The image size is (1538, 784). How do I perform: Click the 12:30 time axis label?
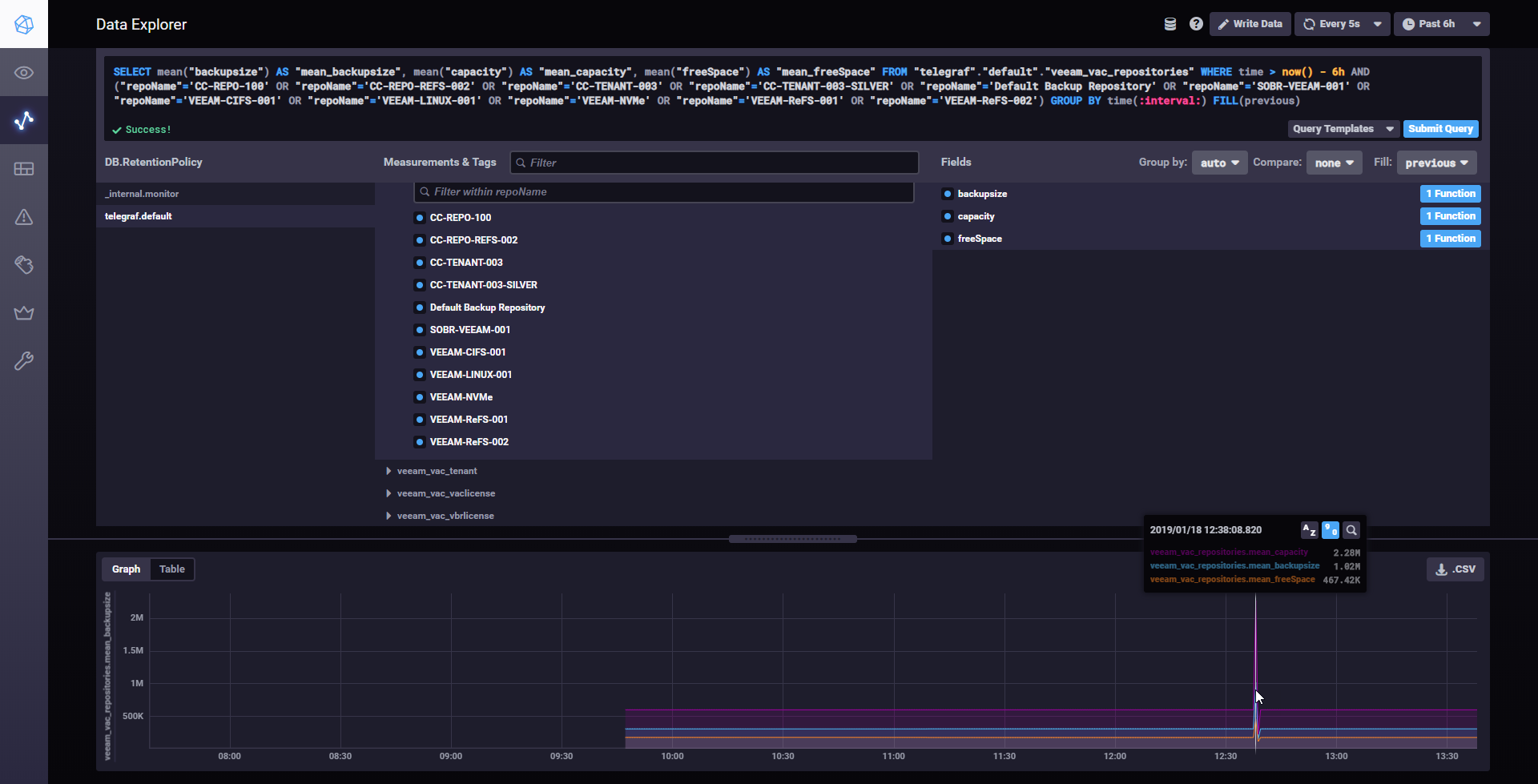tap(1226, 756)
